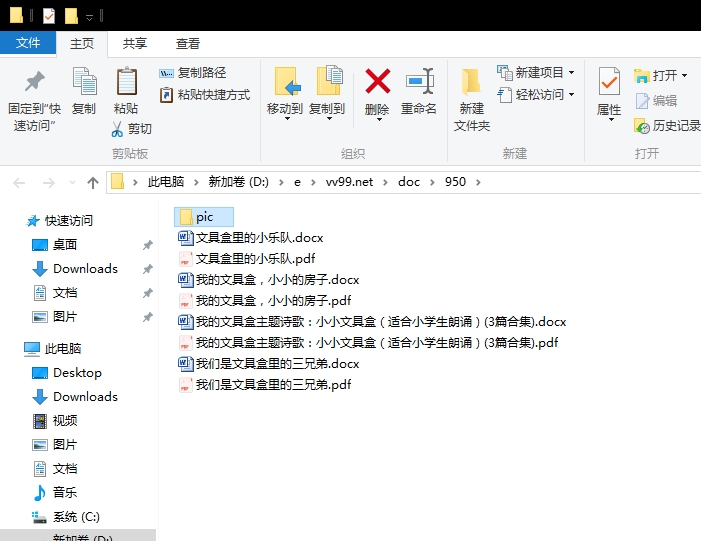Select 我的文具盒，小小的房子.pdf
Screen dimensions: 701x541
265,300
